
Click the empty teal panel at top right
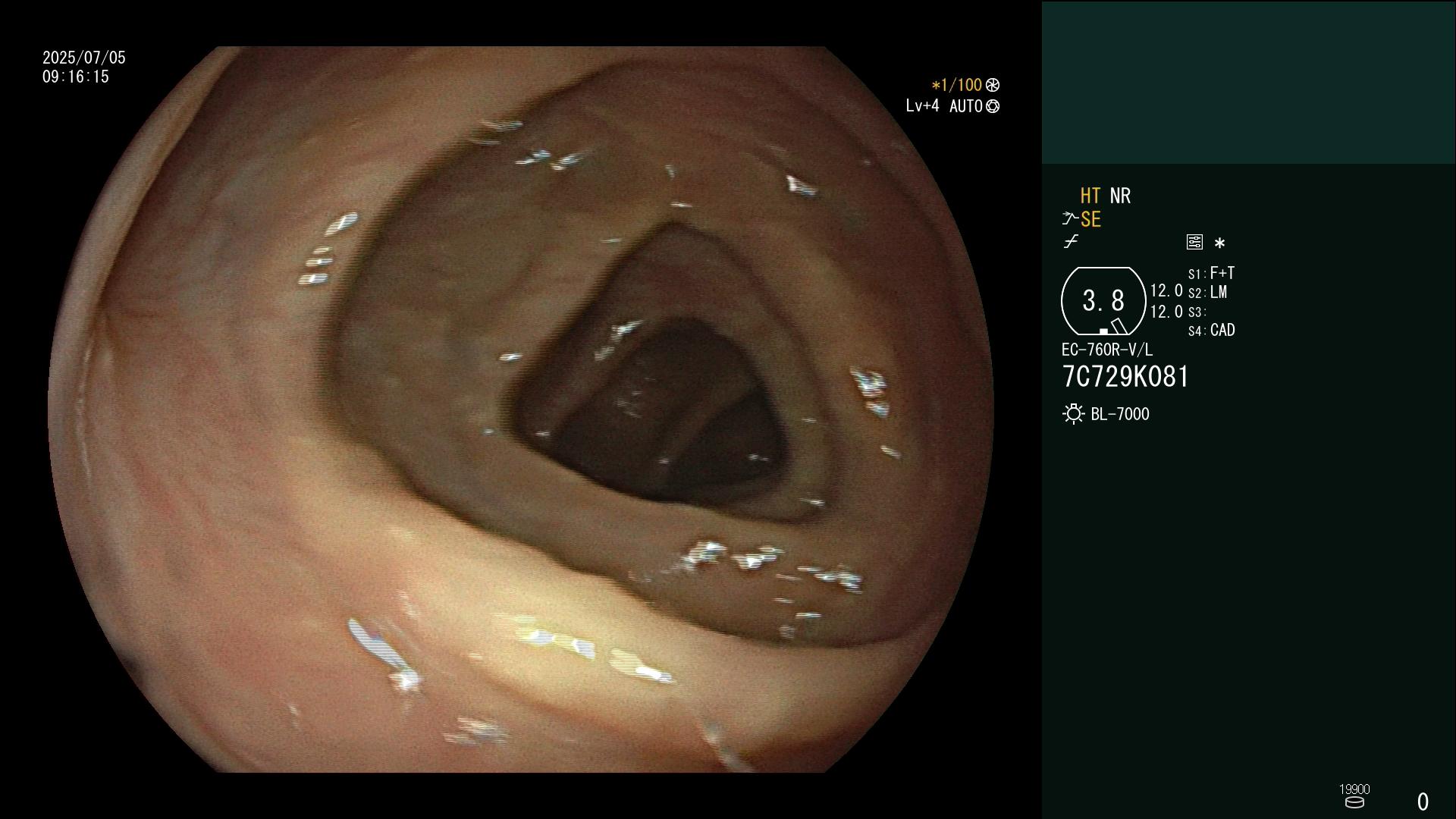[x=1248, y=82]
